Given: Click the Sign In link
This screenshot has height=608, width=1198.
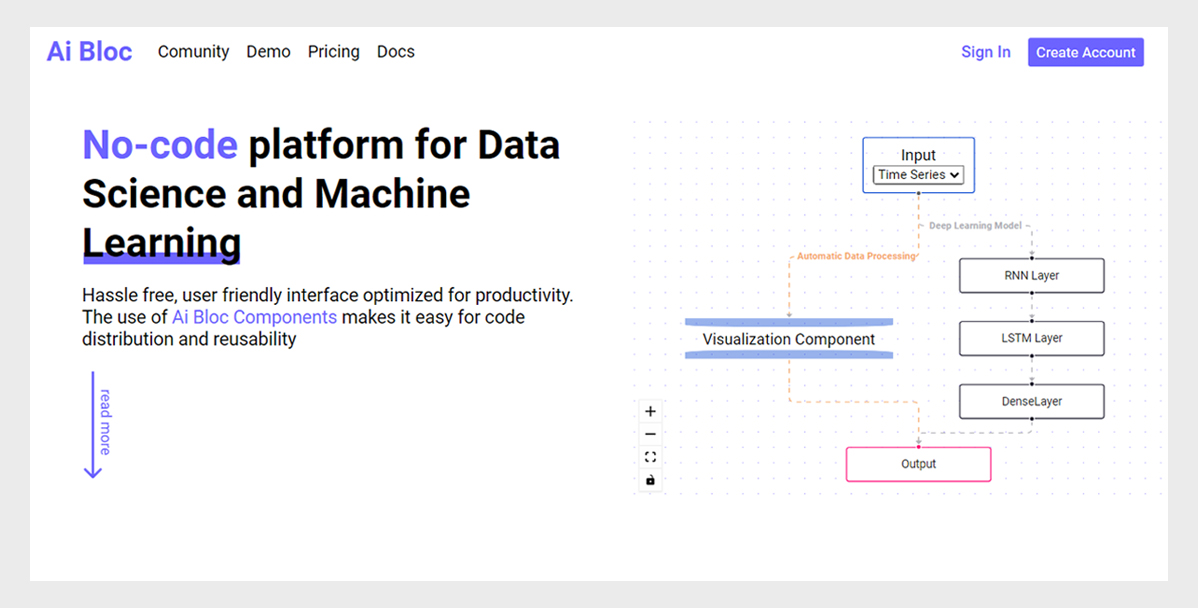Looking at the screenshot, I should tap(986, 52).
